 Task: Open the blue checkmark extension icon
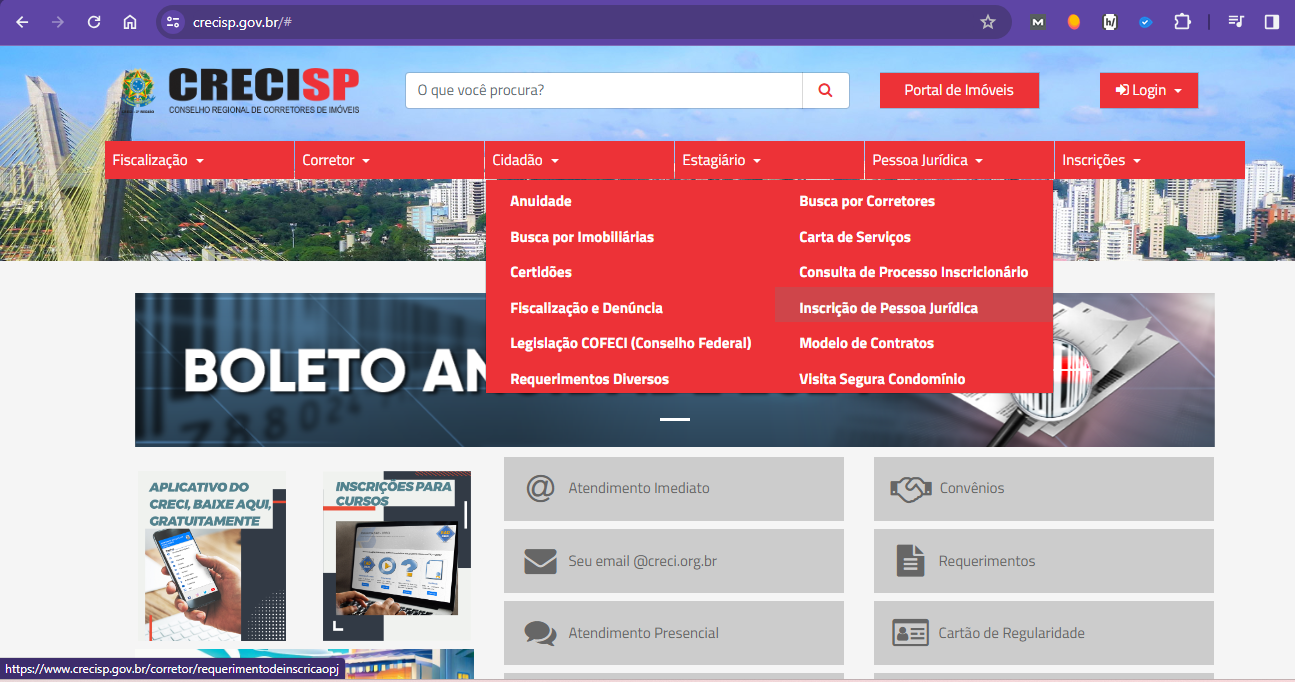click(x=1146, y=22)
